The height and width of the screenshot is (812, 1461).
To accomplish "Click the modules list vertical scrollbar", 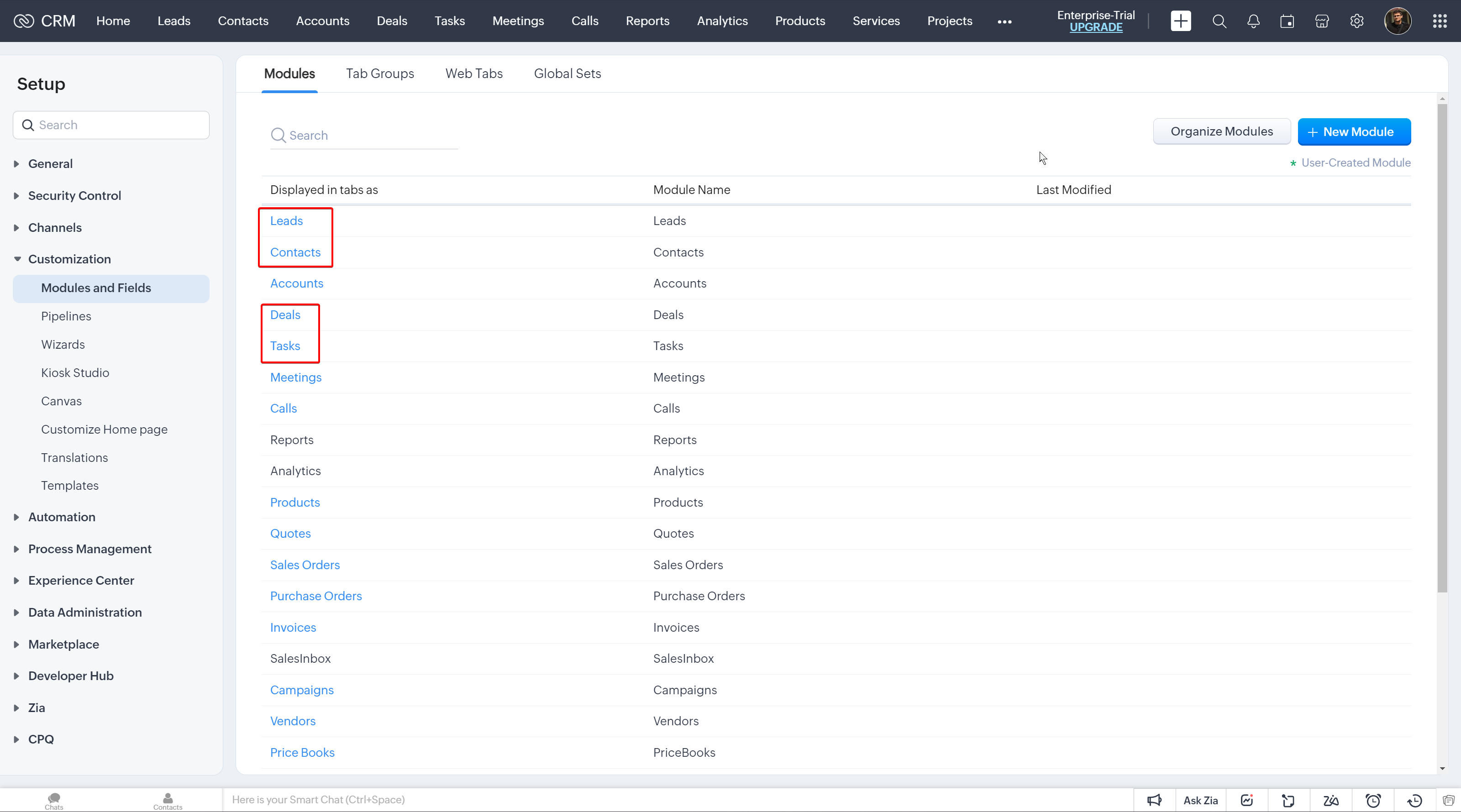I will 1442,346.
